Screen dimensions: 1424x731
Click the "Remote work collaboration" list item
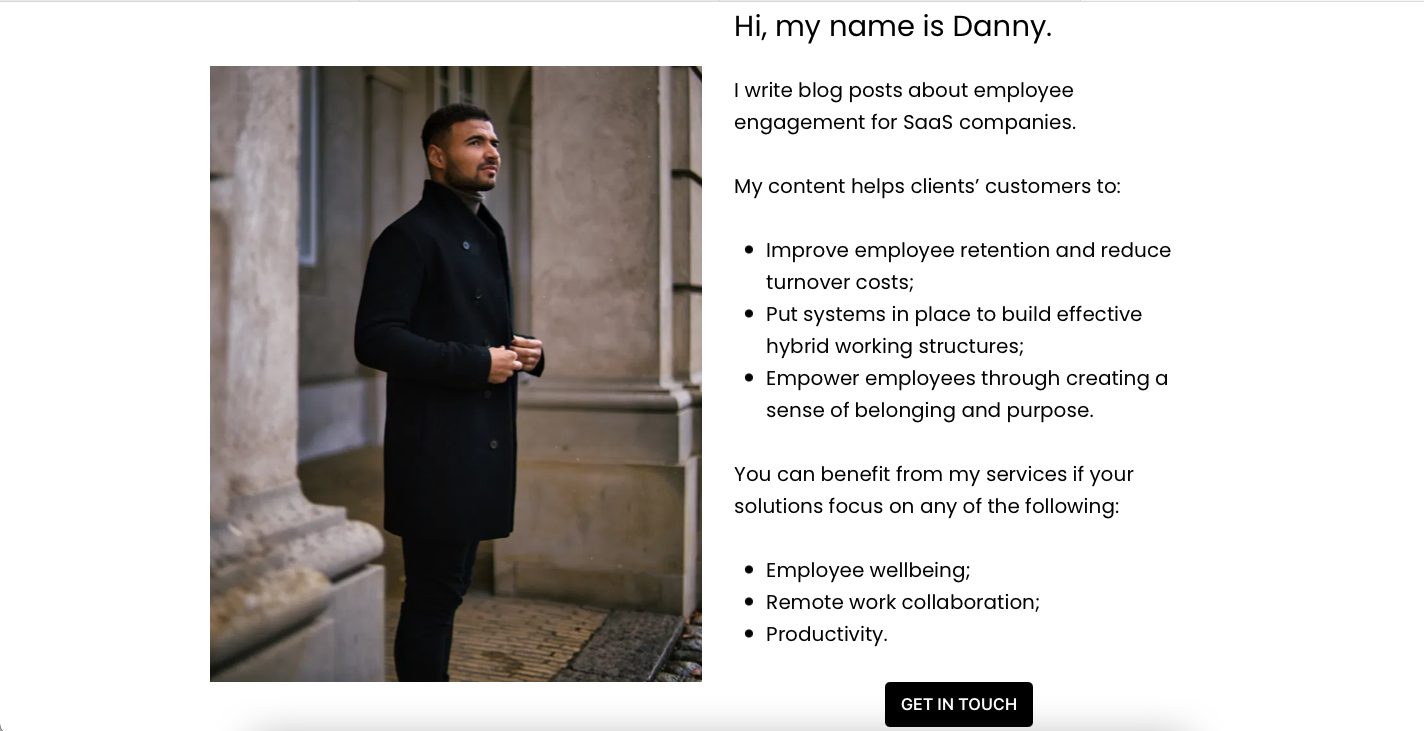coord(901,602)
